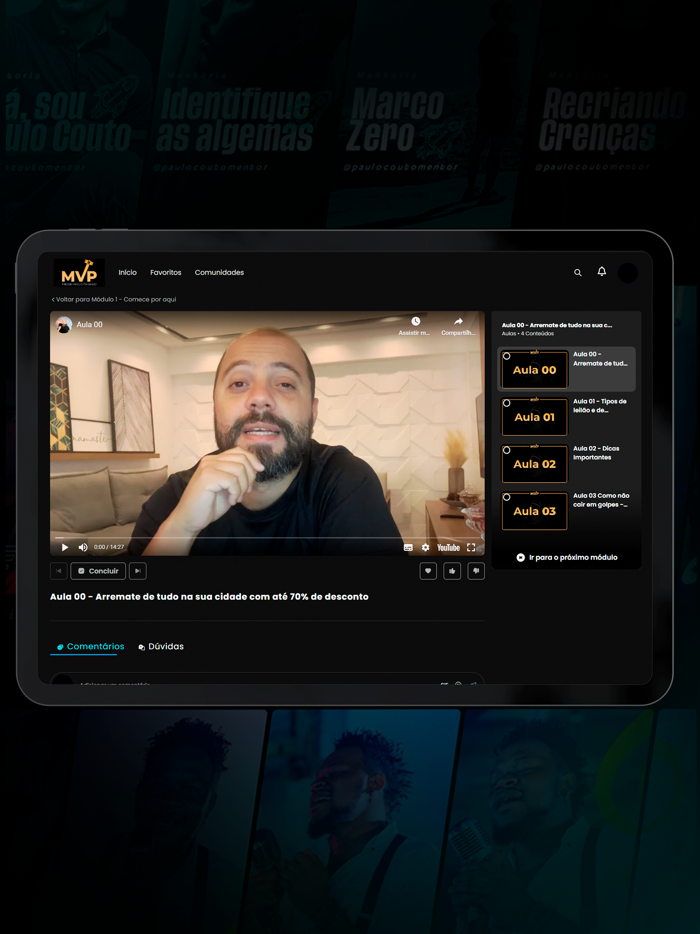Open 'Aula 03 Como não cair em golpes' title
The height and width of the screenshot is (934, 700).
tap(601, 500)
